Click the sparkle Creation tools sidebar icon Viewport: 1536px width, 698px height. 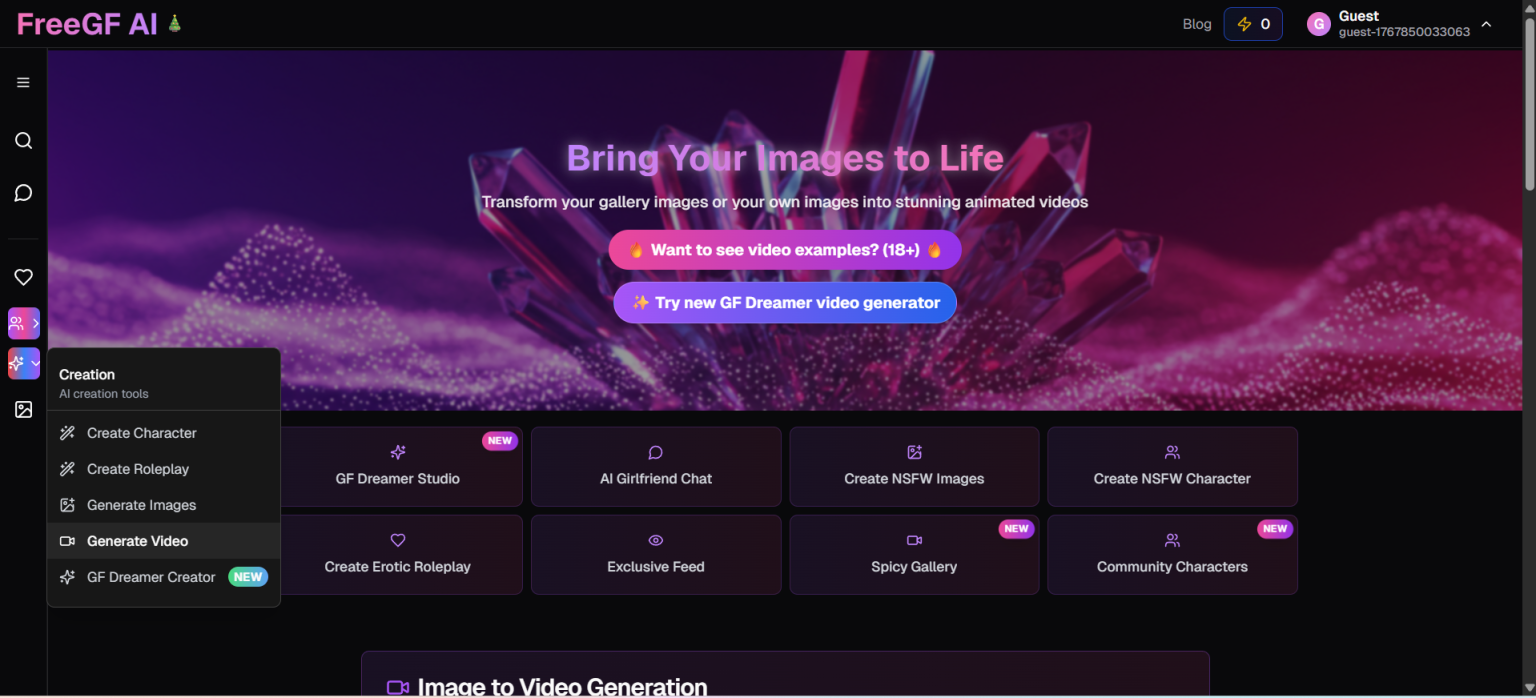(x=18, y=363)
